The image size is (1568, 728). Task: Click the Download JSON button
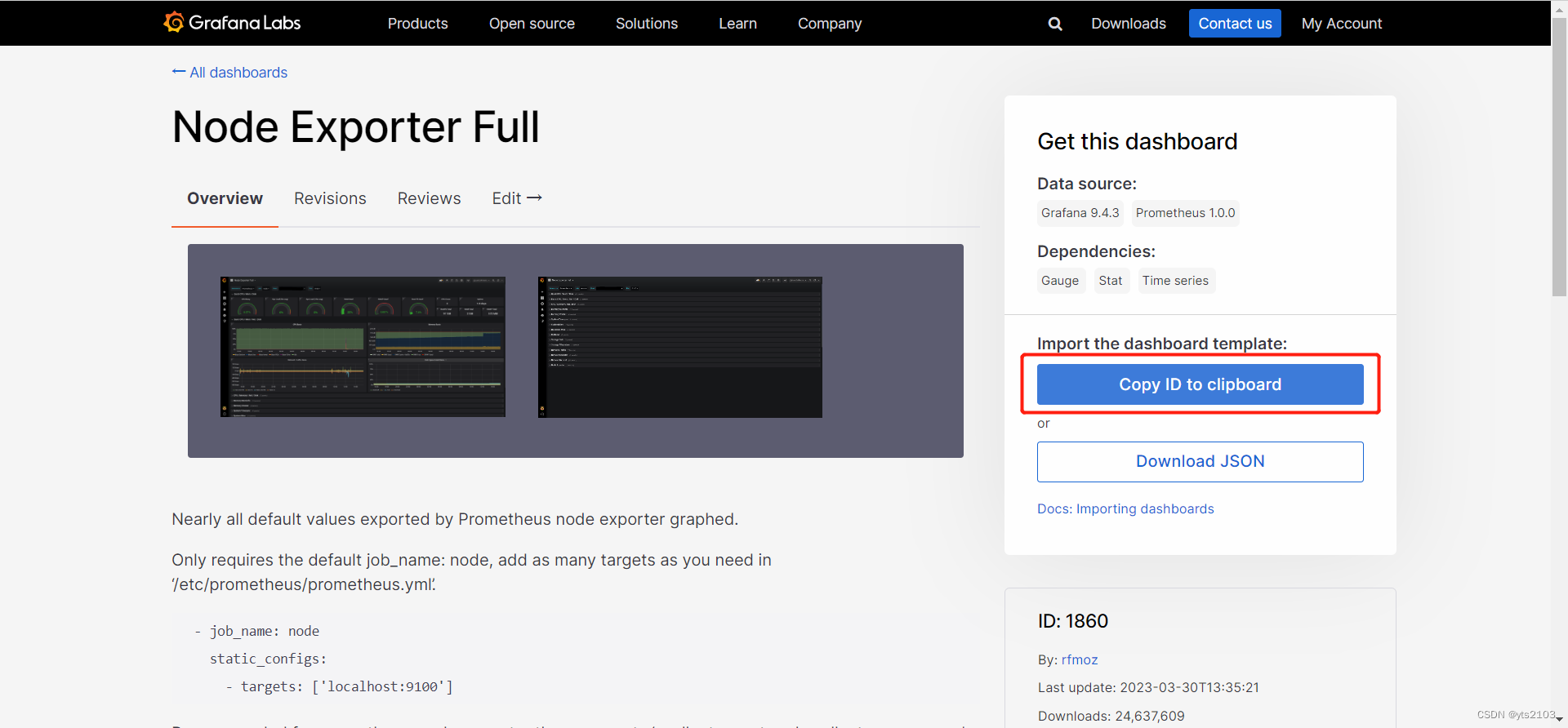(1200, 462)
